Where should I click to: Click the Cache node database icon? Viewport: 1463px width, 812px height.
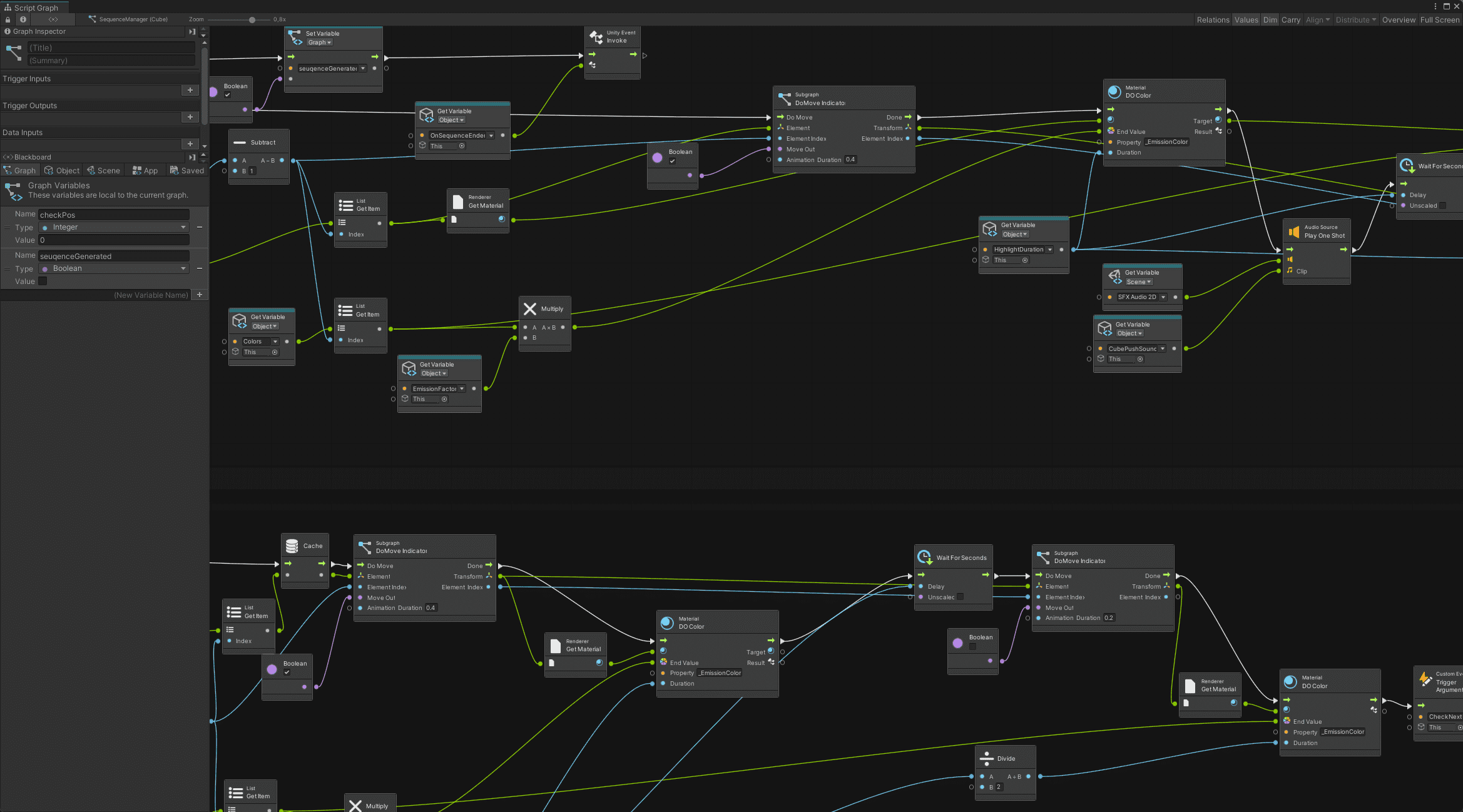[x=292, y=546]
